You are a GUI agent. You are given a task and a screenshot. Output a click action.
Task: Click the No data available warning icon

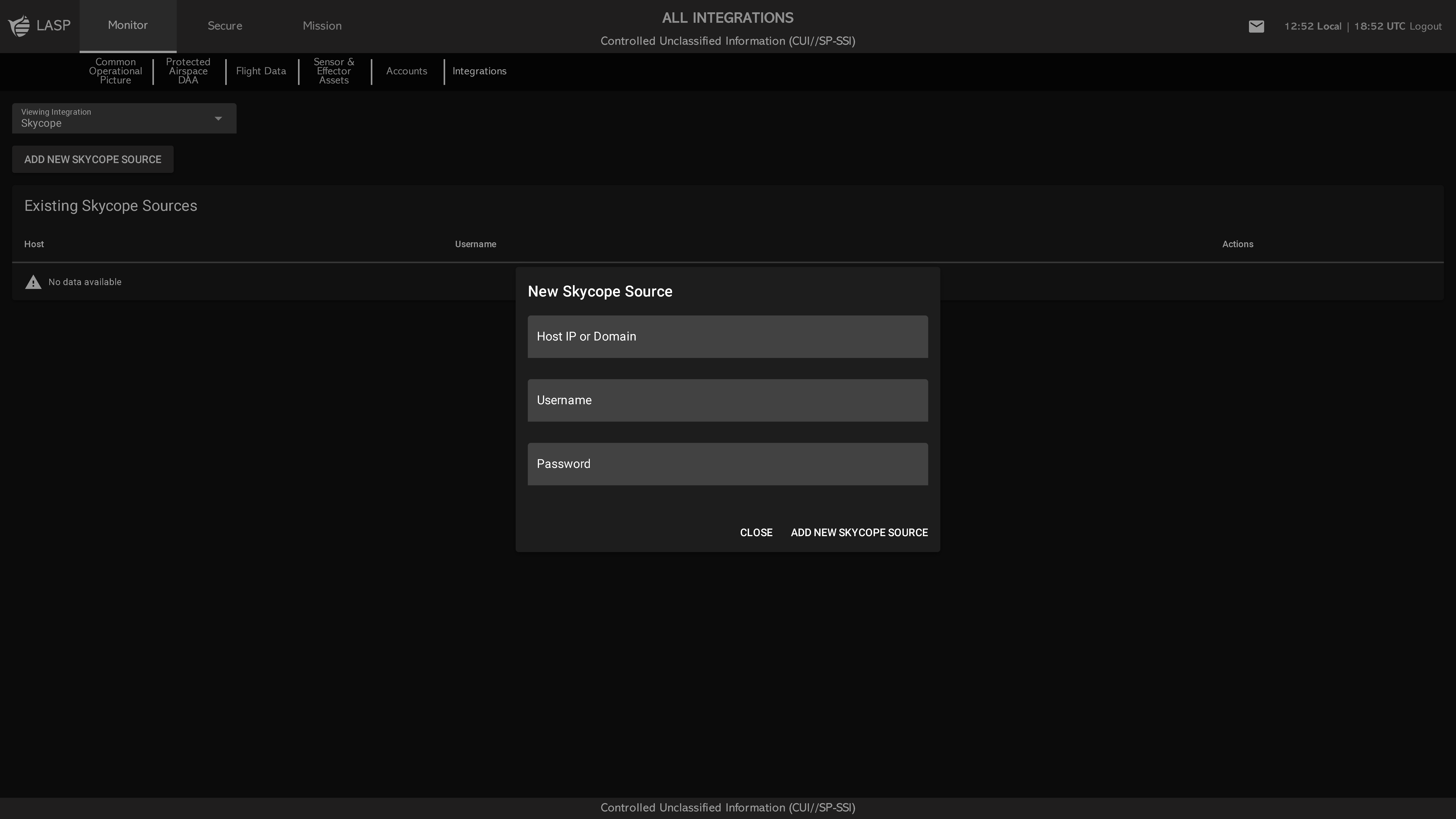click(x=33, y=282)
